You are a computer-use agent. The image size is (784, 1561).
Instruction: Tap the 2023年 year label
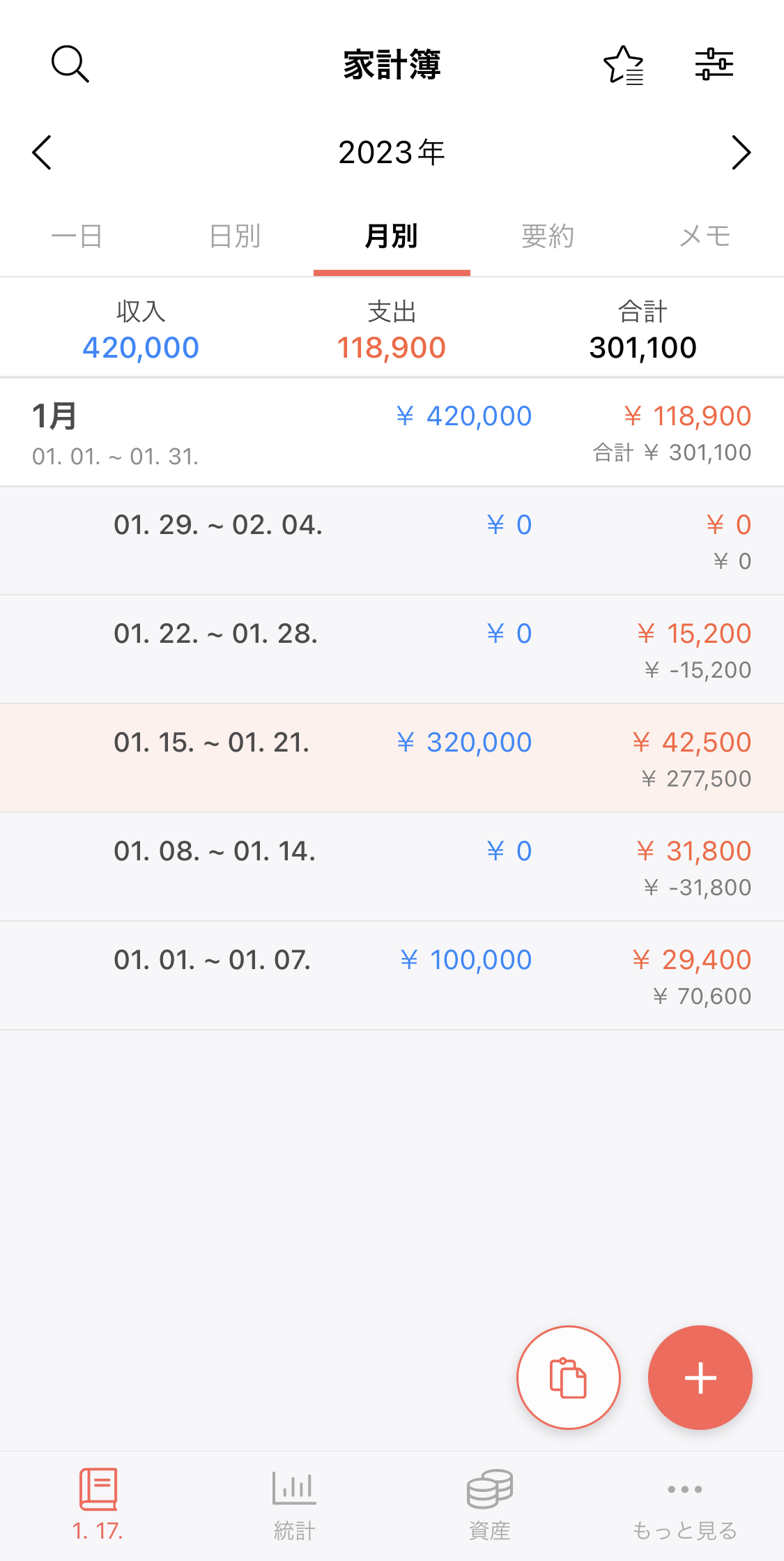point(392,153)
